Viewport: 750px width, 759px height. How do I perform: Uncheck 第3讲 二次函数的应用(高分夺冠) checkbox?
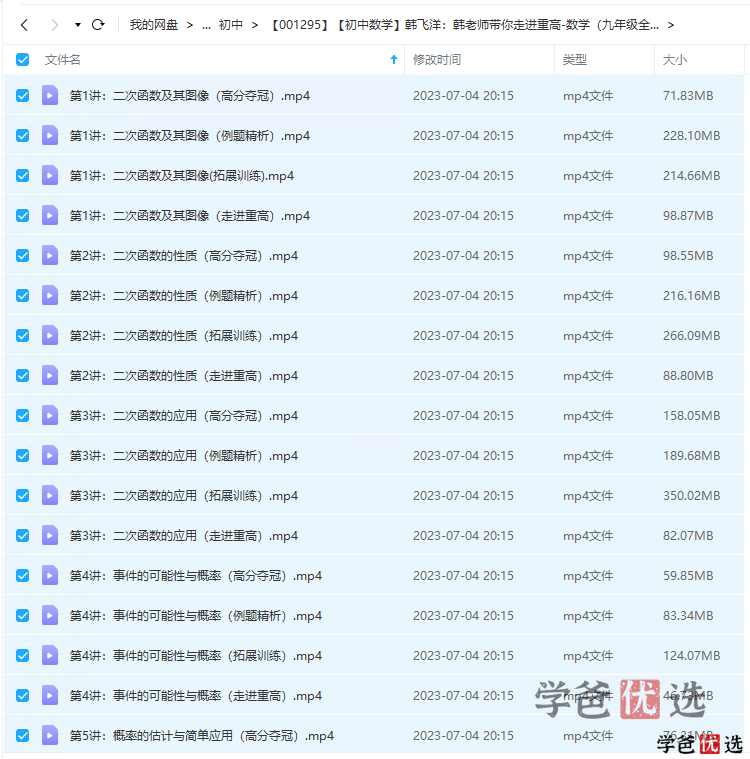tap(22, 415)
